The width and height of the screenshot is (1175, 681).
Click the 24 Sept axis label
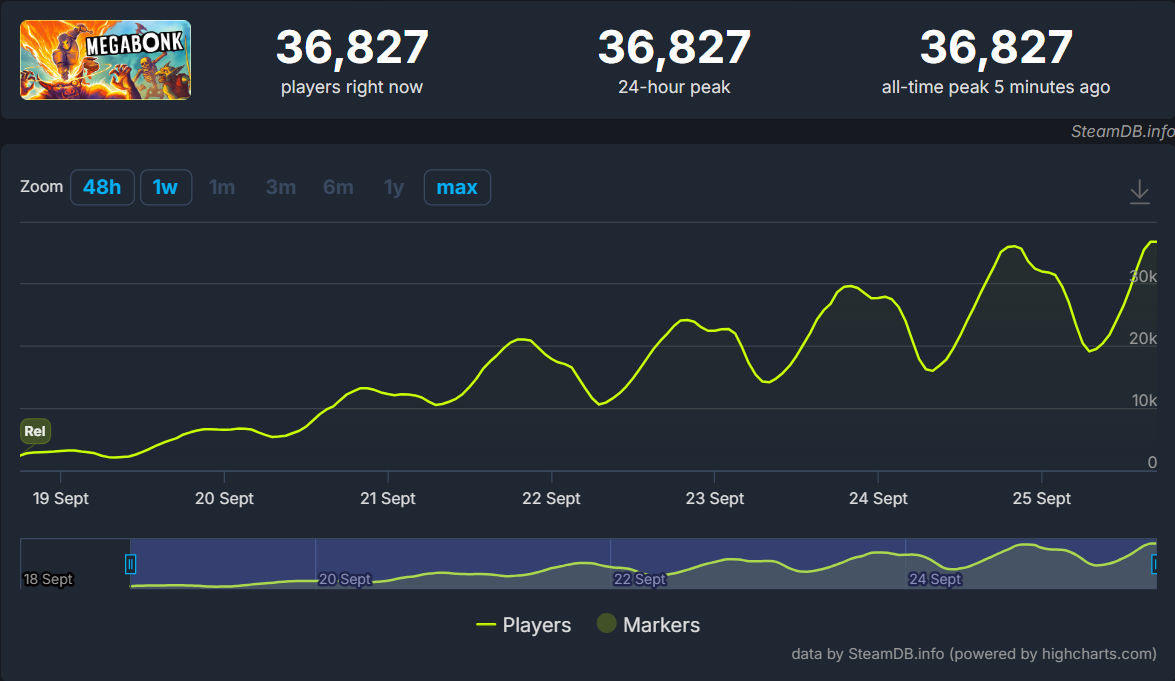click(x=878, y=498)
